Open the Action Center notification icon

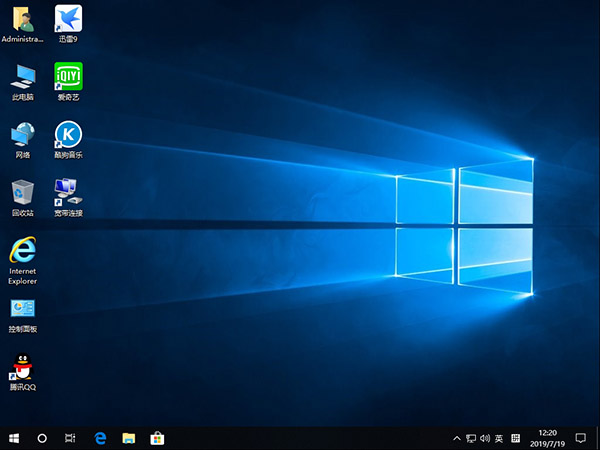click(580, 439)
